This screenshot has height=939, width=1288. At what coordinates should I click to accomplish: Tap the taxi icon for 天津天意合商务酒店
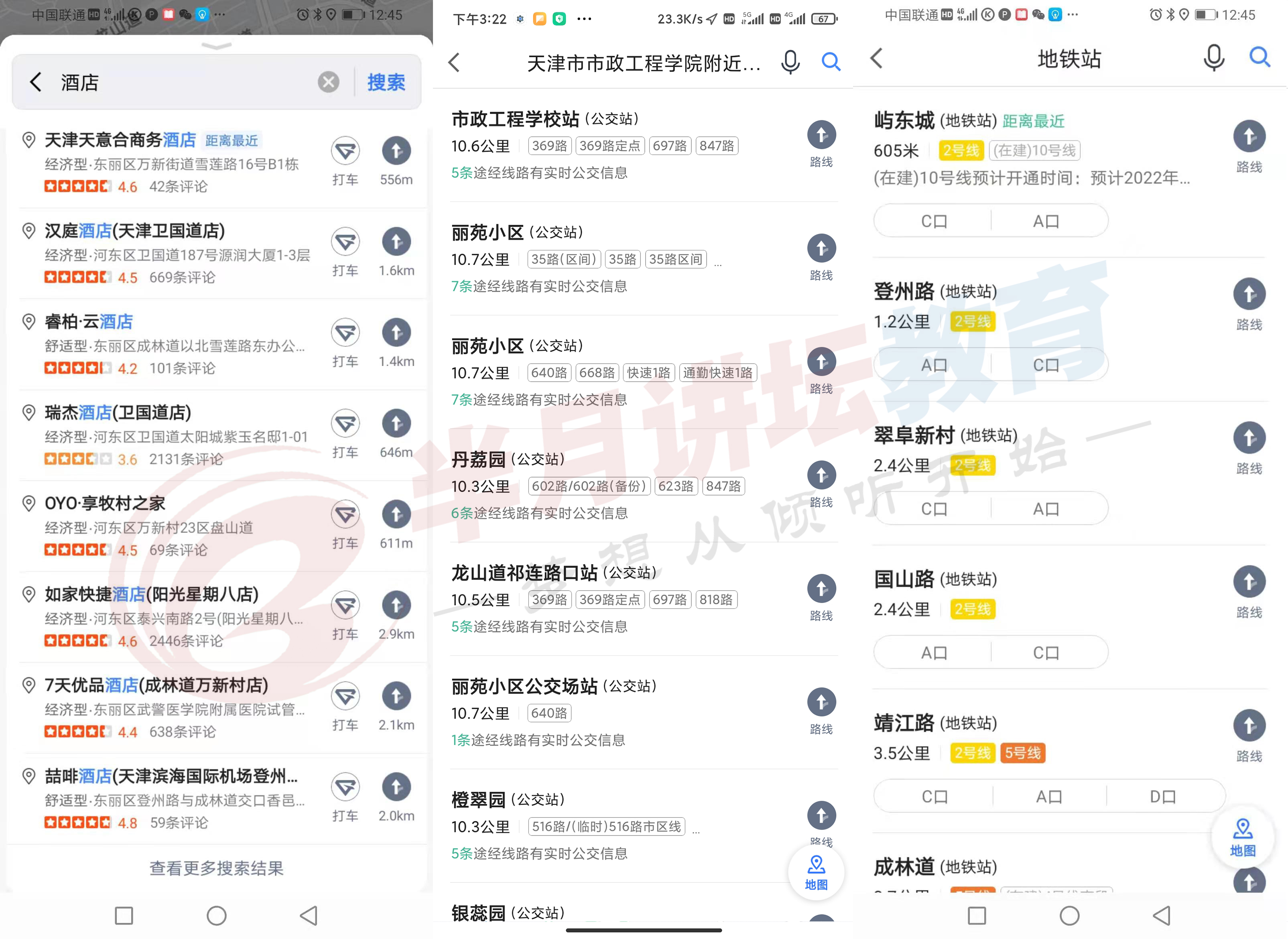(345, 151)
